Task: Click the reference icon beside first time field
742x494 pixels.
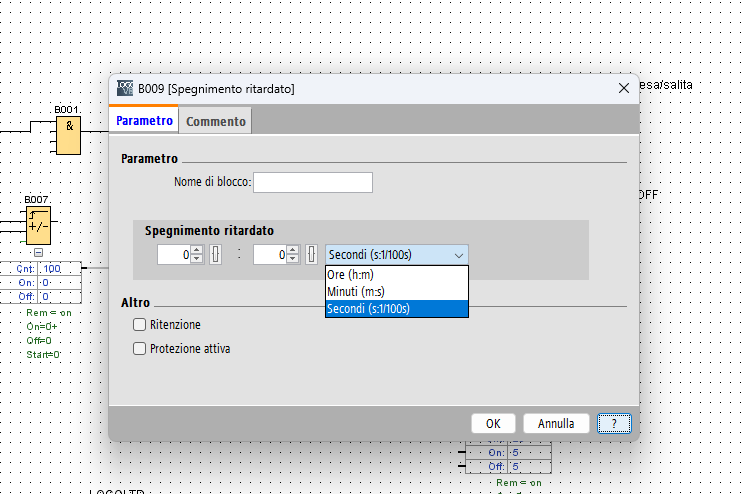Action: pyautogui.click(x=214, y=255)
